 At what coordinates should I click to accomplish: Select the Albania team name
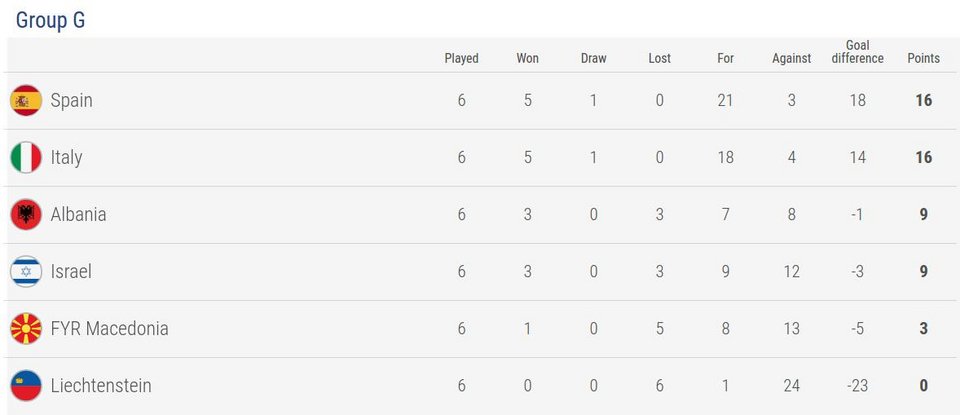click(x=78, y=214)
